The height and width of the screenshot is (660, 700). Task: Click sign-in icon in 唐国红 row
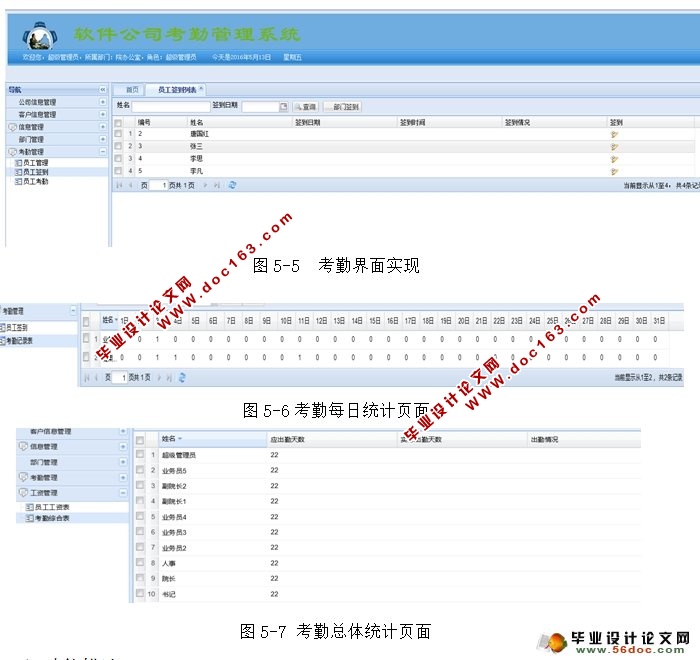(x=614, y=134)
